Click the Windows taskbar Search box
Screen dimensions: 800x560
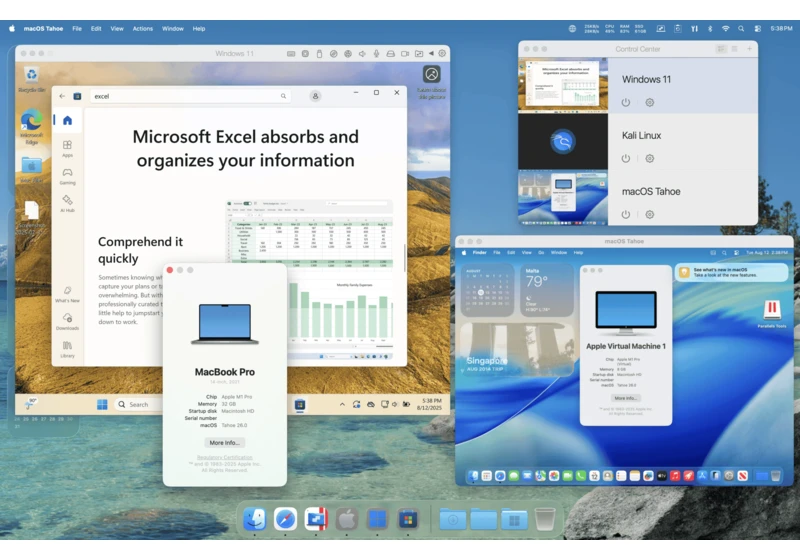[139, 404]
